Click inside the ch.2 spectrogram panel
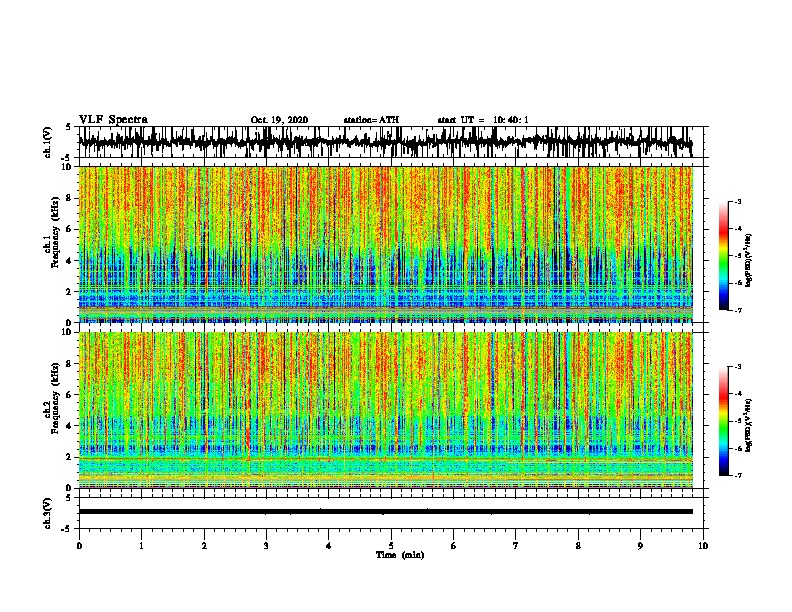The width and height of the screenshot is (792, 612). point(386,410)
